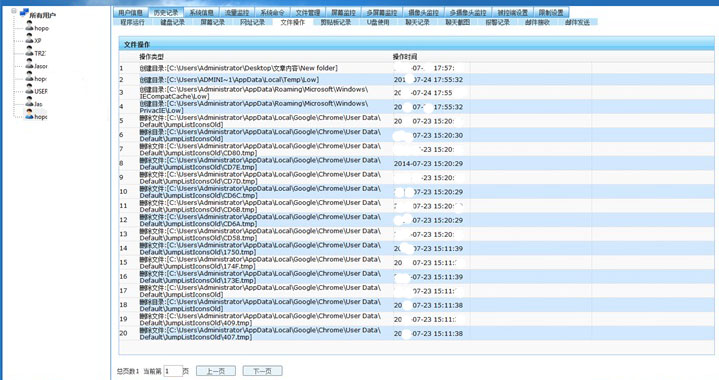Switch to the 摄像头监控 tab
The width and height of the screenshot is (719, 380).
[423, 12]
